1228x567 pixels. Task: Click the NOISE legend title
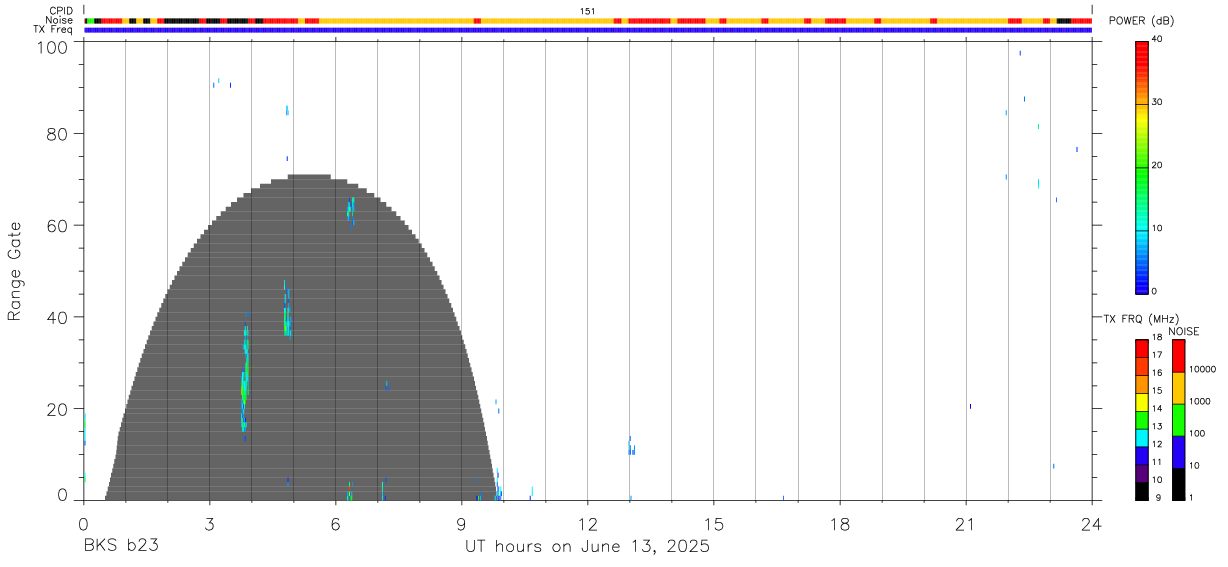[1182, 331]
